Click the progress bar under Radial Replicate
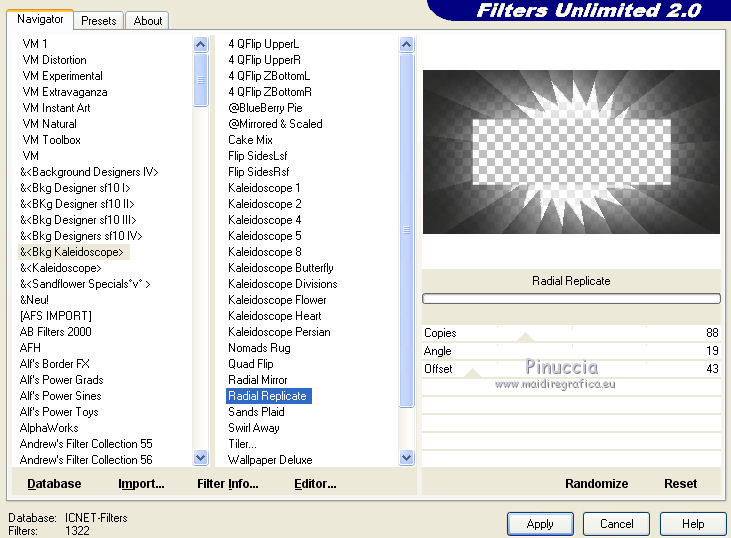 click(x=571, y=298)
